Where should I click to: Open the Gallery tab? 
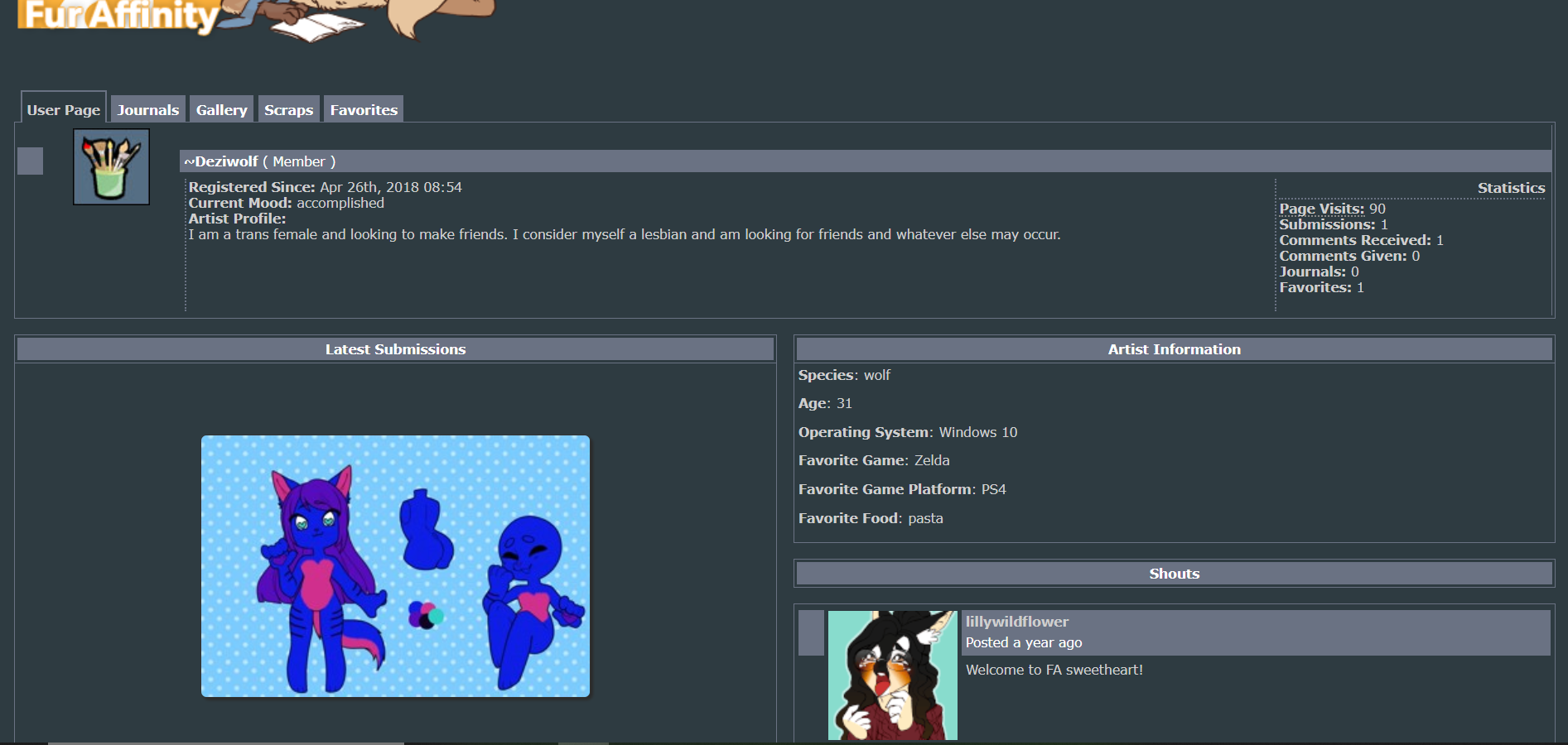point(222,109)
